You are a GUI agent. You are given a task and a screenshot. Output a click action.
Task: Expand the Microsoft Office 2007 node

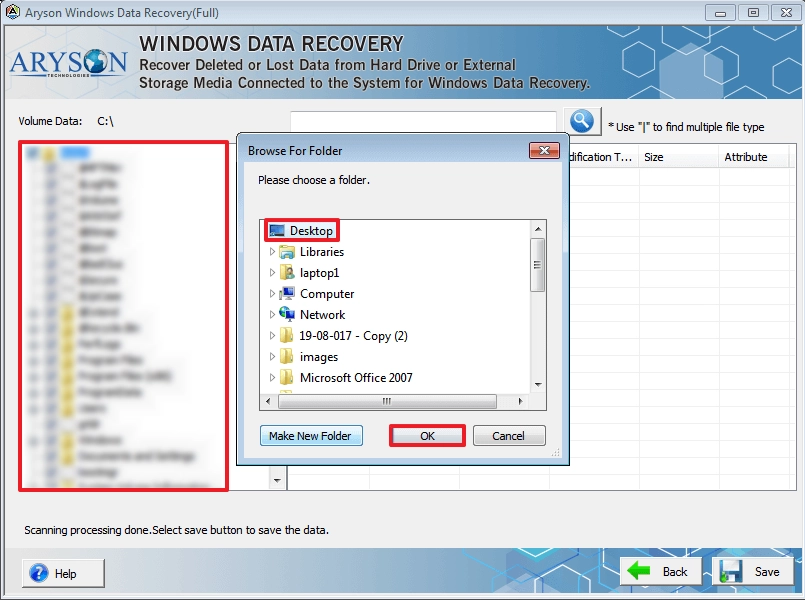tap(272, 378)
